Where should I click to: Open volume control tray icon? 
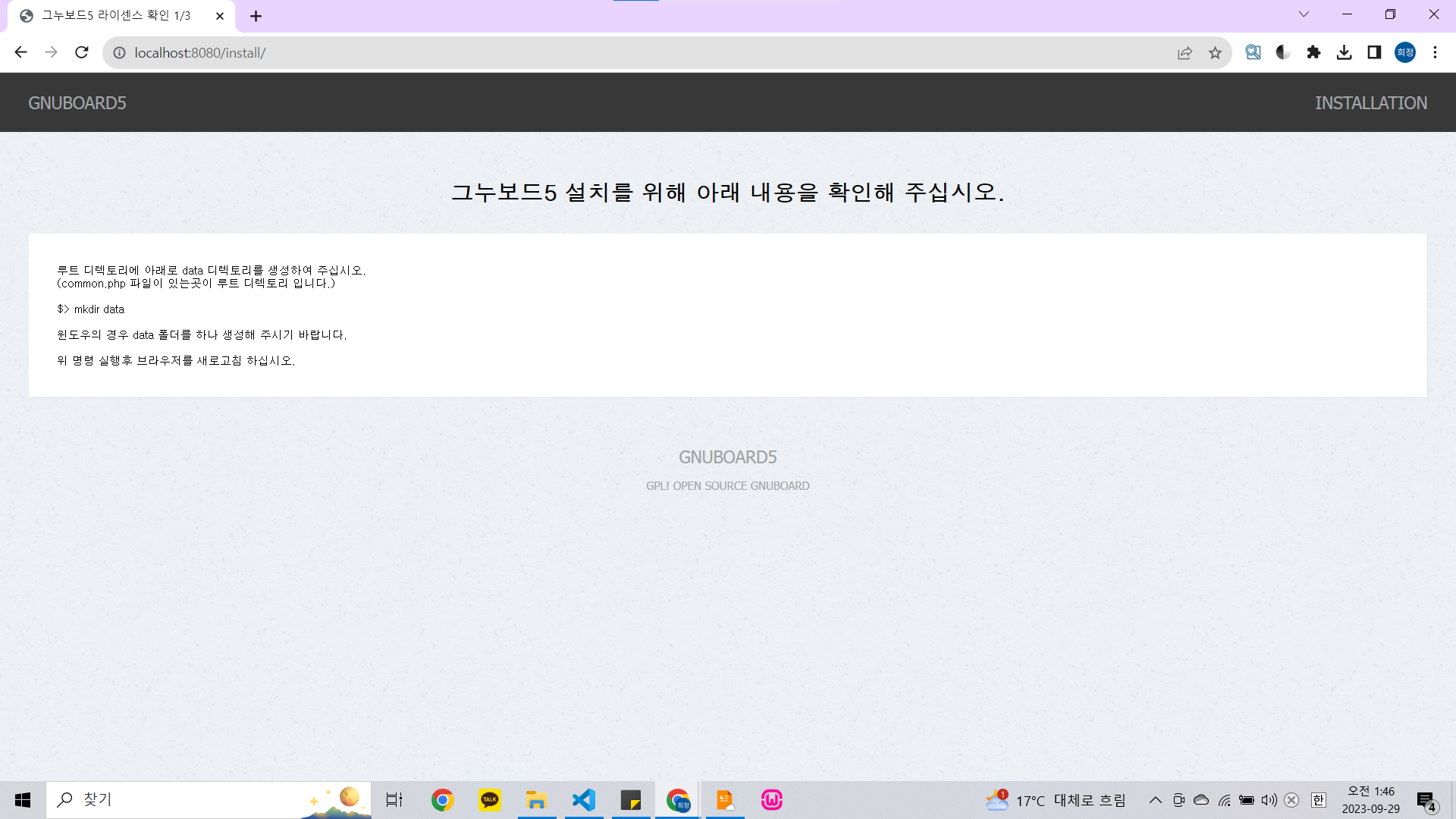pyautogui.click(x=1269, y=800)
